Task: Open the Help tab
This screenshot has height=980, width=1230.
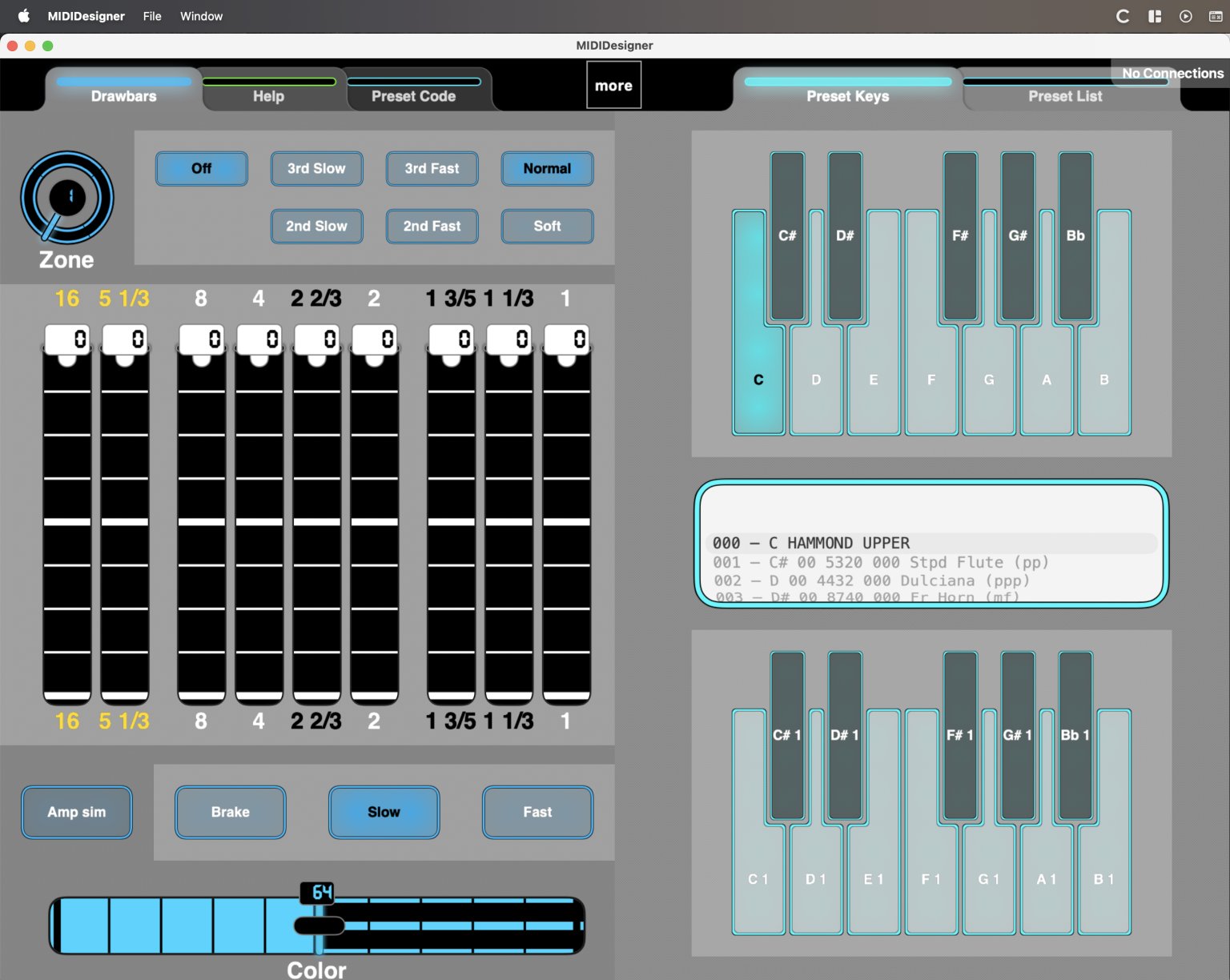Action: (x=269, y=90)
